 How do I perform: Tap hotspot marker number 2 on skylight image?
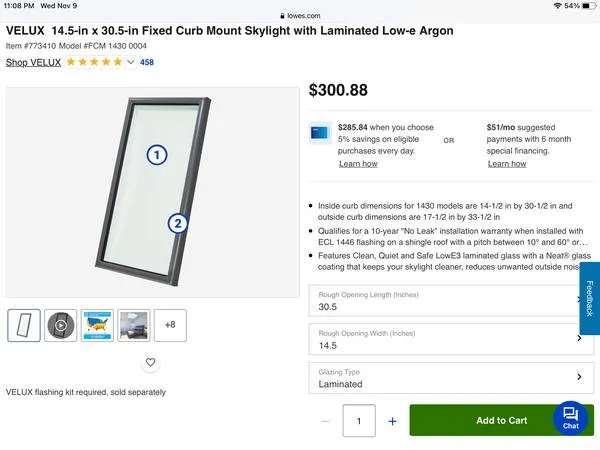177,223
